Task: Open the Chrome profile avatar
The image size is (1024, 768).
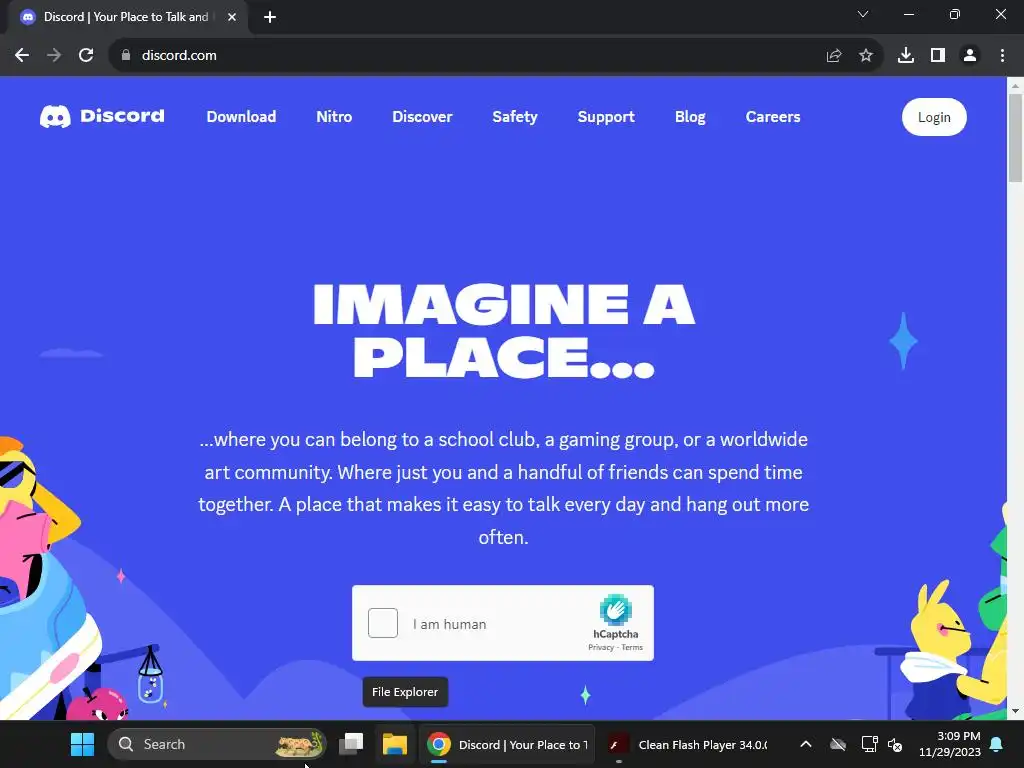Action: coord(970,56)
